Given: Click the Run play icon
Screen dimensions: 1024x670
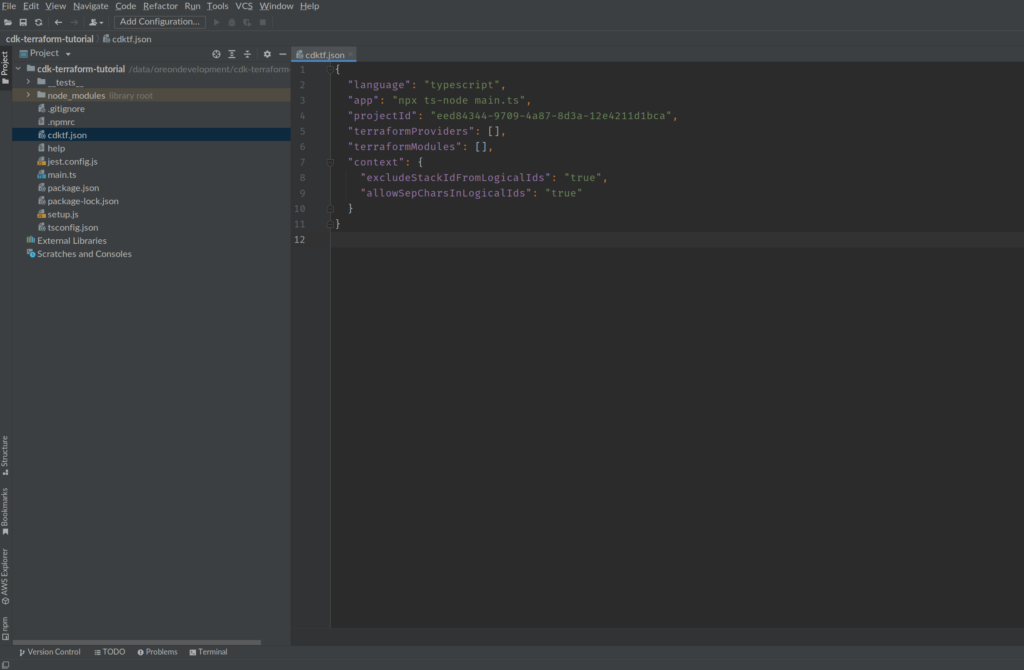Looking at the screenshot, I should (x=216, y=22).
